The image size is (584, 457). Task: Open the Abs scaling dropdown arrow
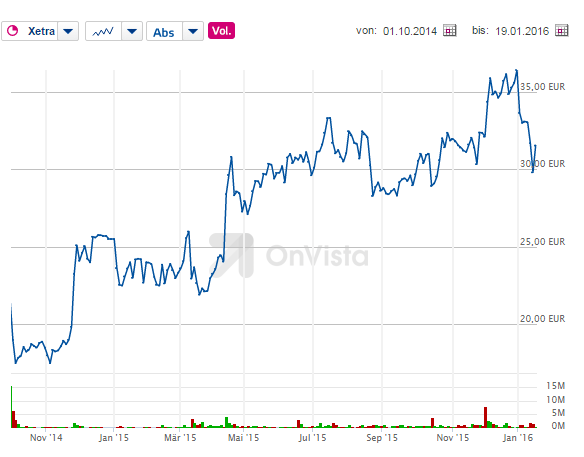193,31
